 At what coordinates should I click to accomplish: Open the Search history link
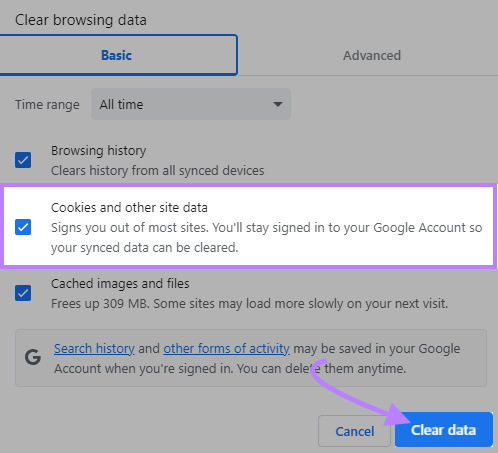click(x=94, y=349)
